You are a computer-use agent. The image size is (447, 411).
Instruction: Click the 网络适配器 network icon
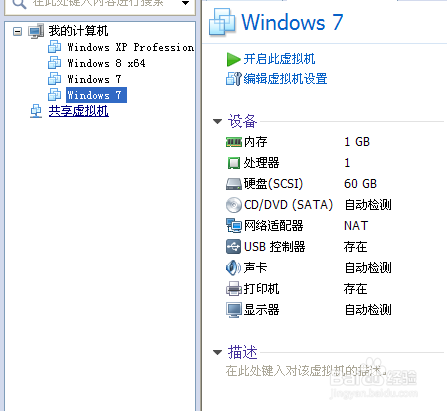[234, 226]
